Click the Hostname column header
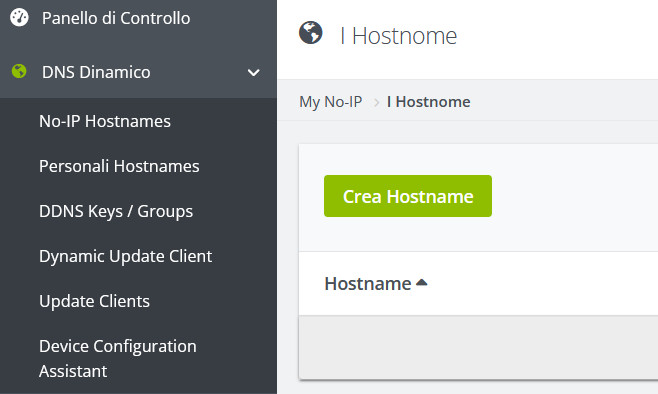The height and width of the screenshot is (394, 658). [x=368, y=284]
